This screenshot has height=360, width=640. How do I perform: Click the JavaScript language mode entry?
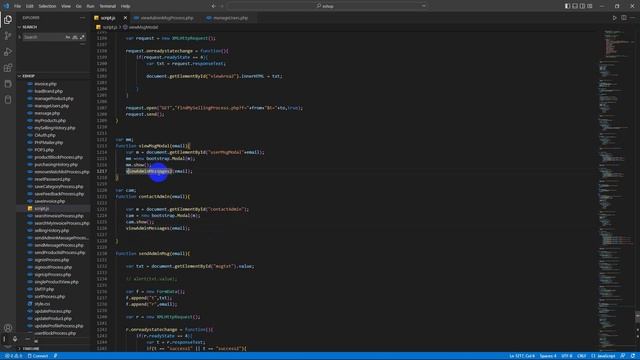point(603,356)
